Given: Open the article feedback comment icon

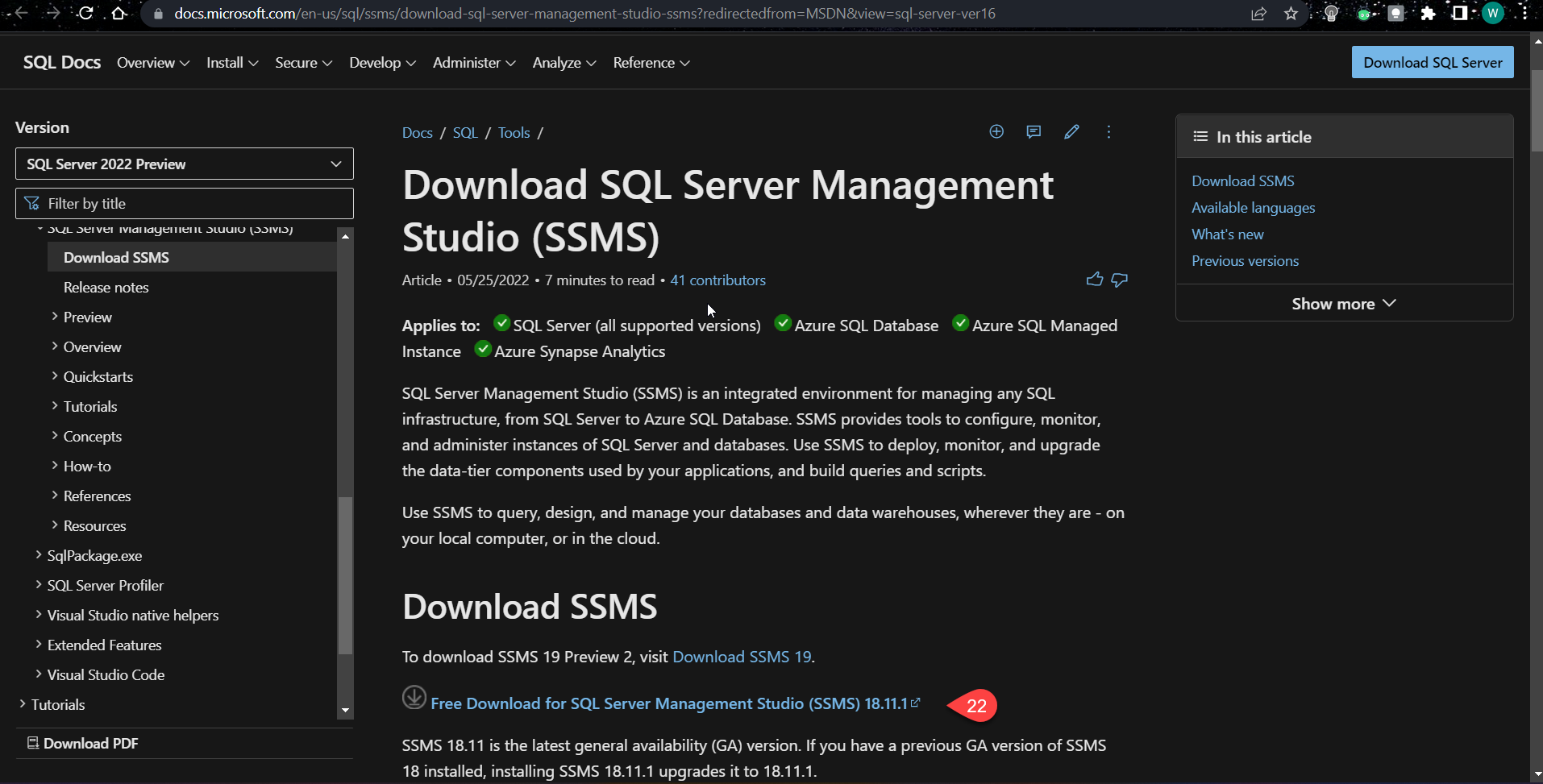Looking at the screenshot, I should click(1034, 132).
